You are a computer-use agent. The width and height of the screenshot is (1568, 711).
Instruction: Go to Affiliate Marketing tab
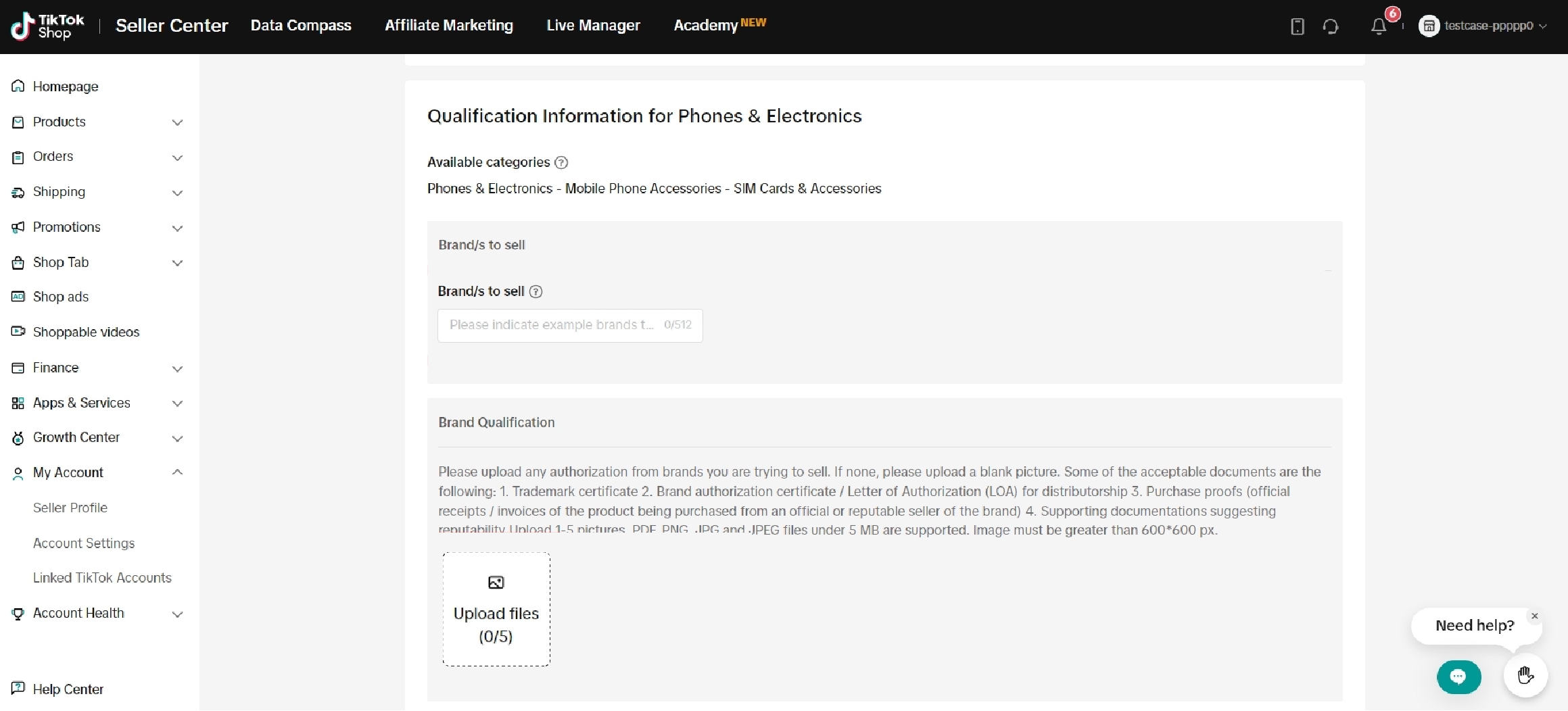pos(449,26)
